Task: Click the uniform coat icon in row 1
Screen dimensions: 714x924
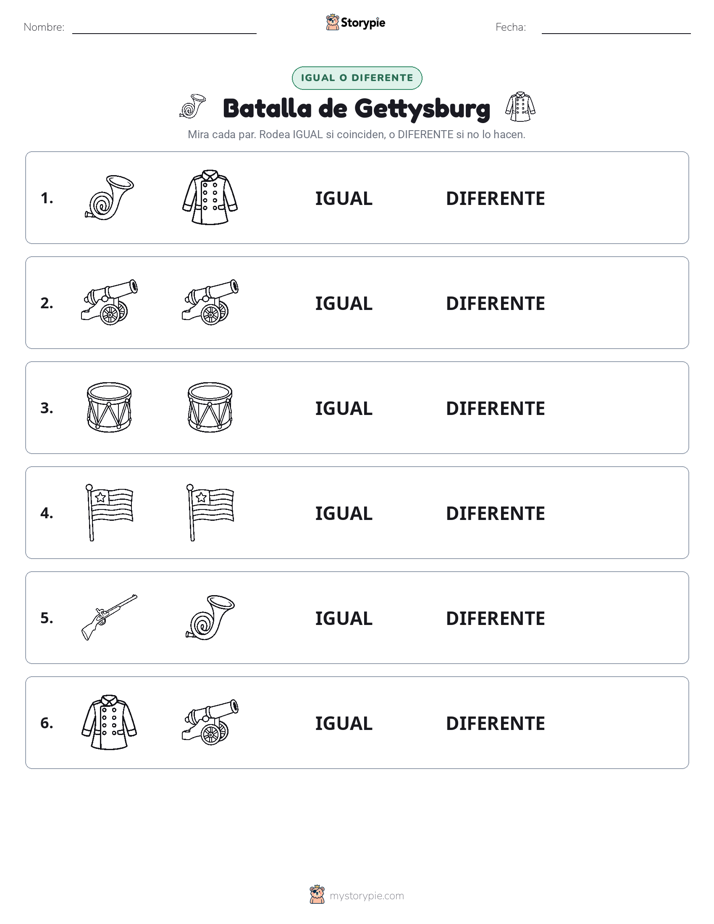Action: click(x=210, y=197)
